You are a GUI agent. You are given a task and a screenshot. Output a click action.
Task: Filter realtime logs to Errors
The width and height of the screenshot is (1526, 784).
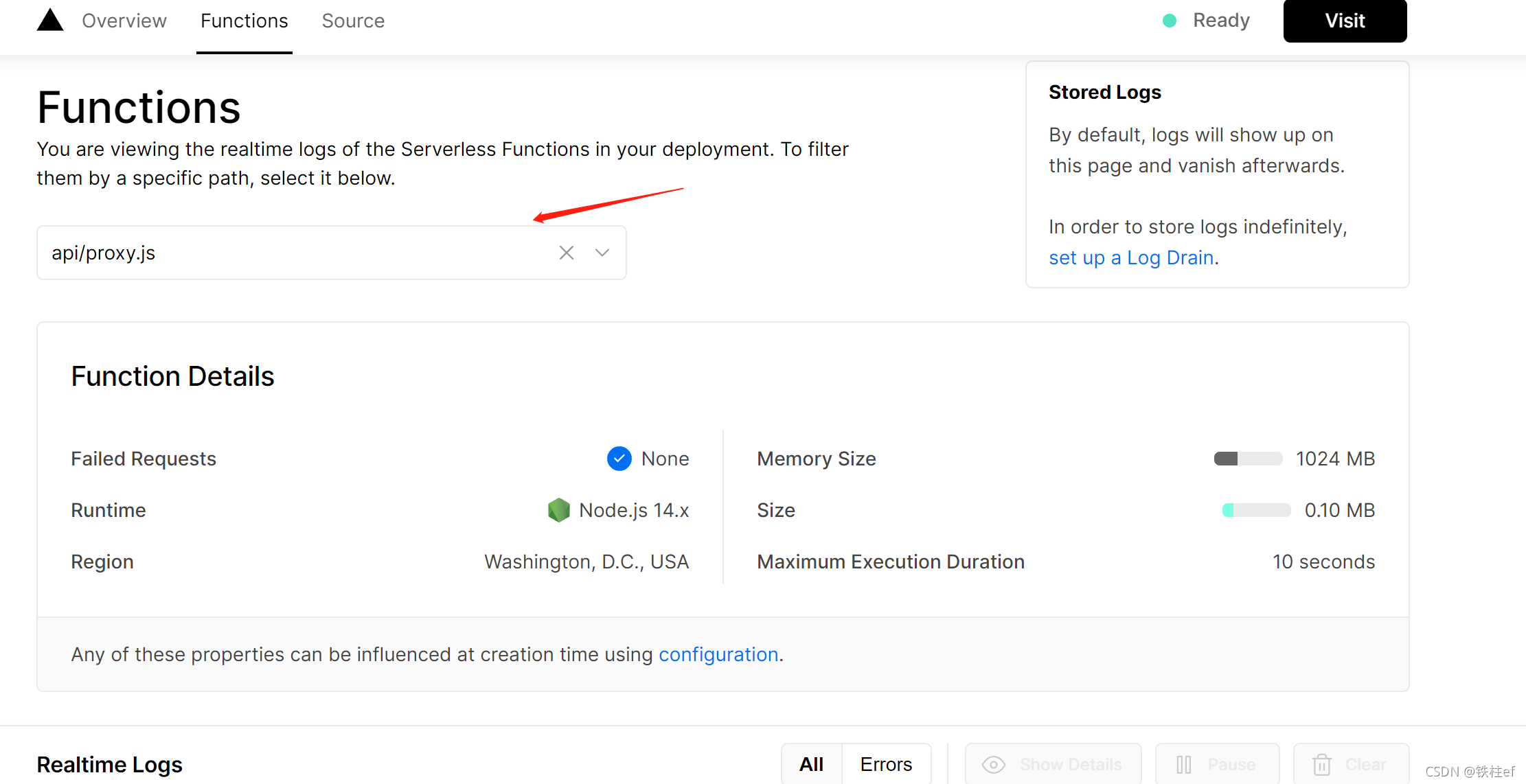pos(886,764)
